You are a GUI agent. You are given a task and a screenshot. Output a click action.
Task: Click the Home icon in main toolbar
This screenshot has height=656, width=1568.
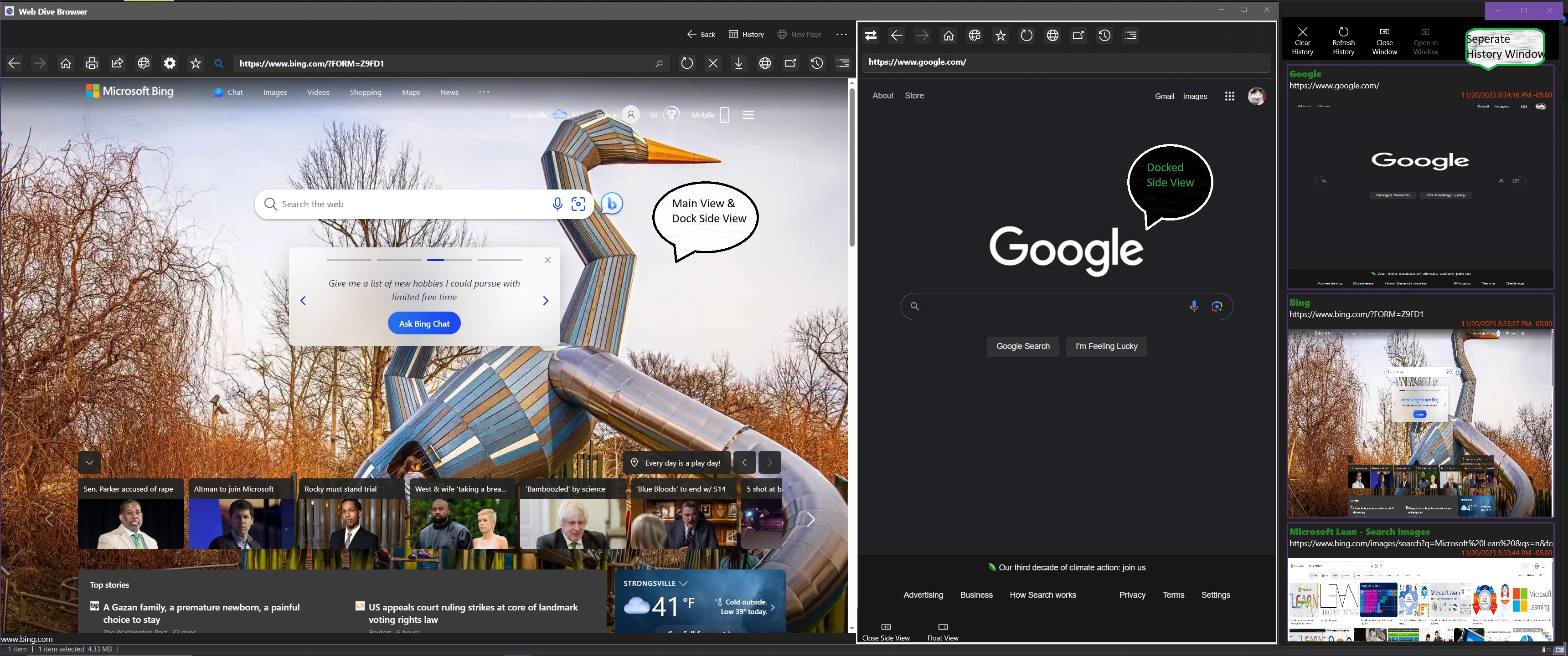coord(66,63)
